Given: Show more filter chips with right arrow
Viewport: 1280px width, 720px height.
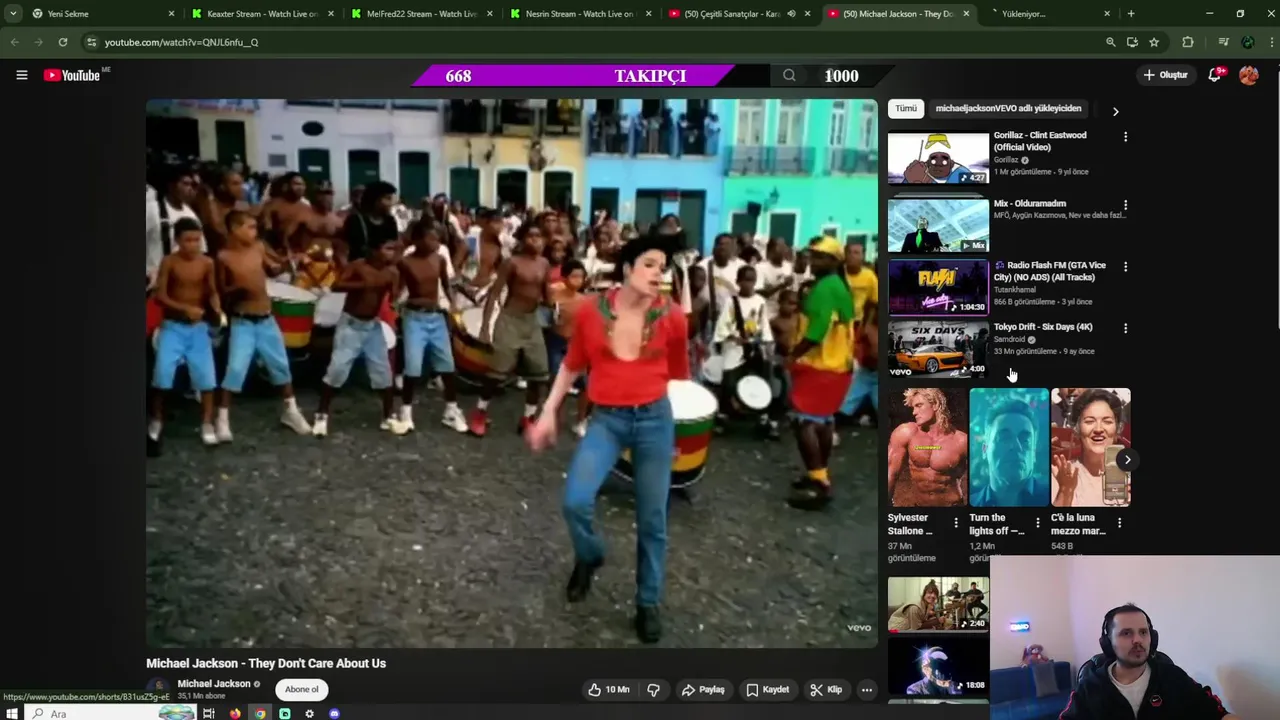Looking at the screenshot, I should coord(1115,111).
